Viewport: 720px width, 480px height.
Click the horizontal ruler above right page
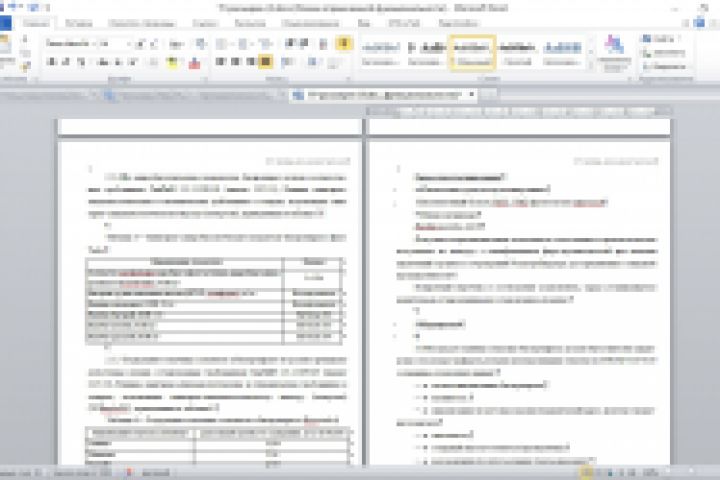[519, 111]
